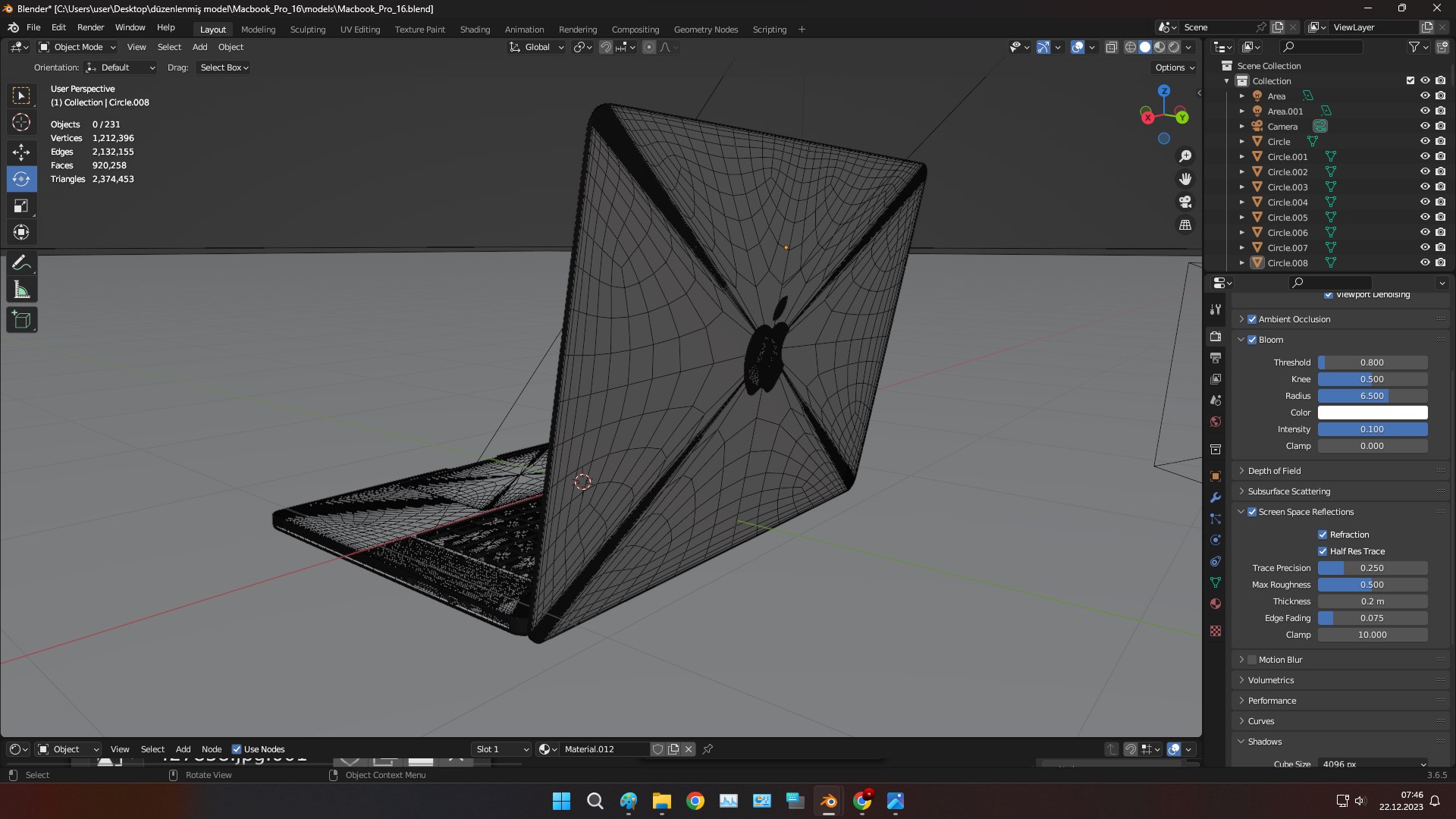This screenshot has width=1456, height=819.
Task: Toggle Half Res Trace checkbox
Action: (x=1323, y=551)
